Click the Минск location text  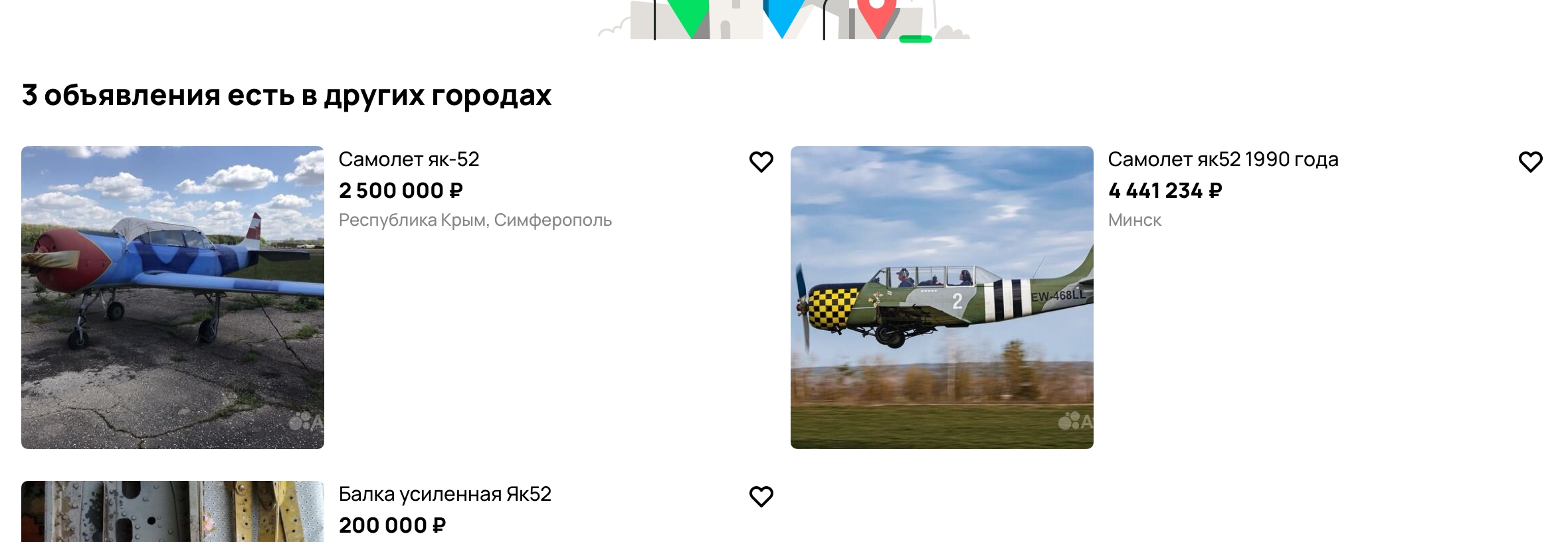click(1135, 220)
